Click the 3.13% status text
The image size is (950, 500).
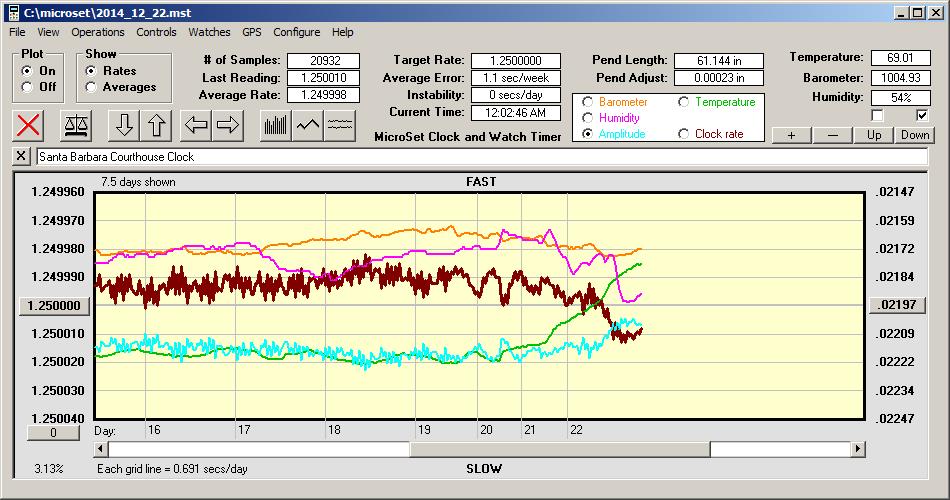[x=48, y=468]
